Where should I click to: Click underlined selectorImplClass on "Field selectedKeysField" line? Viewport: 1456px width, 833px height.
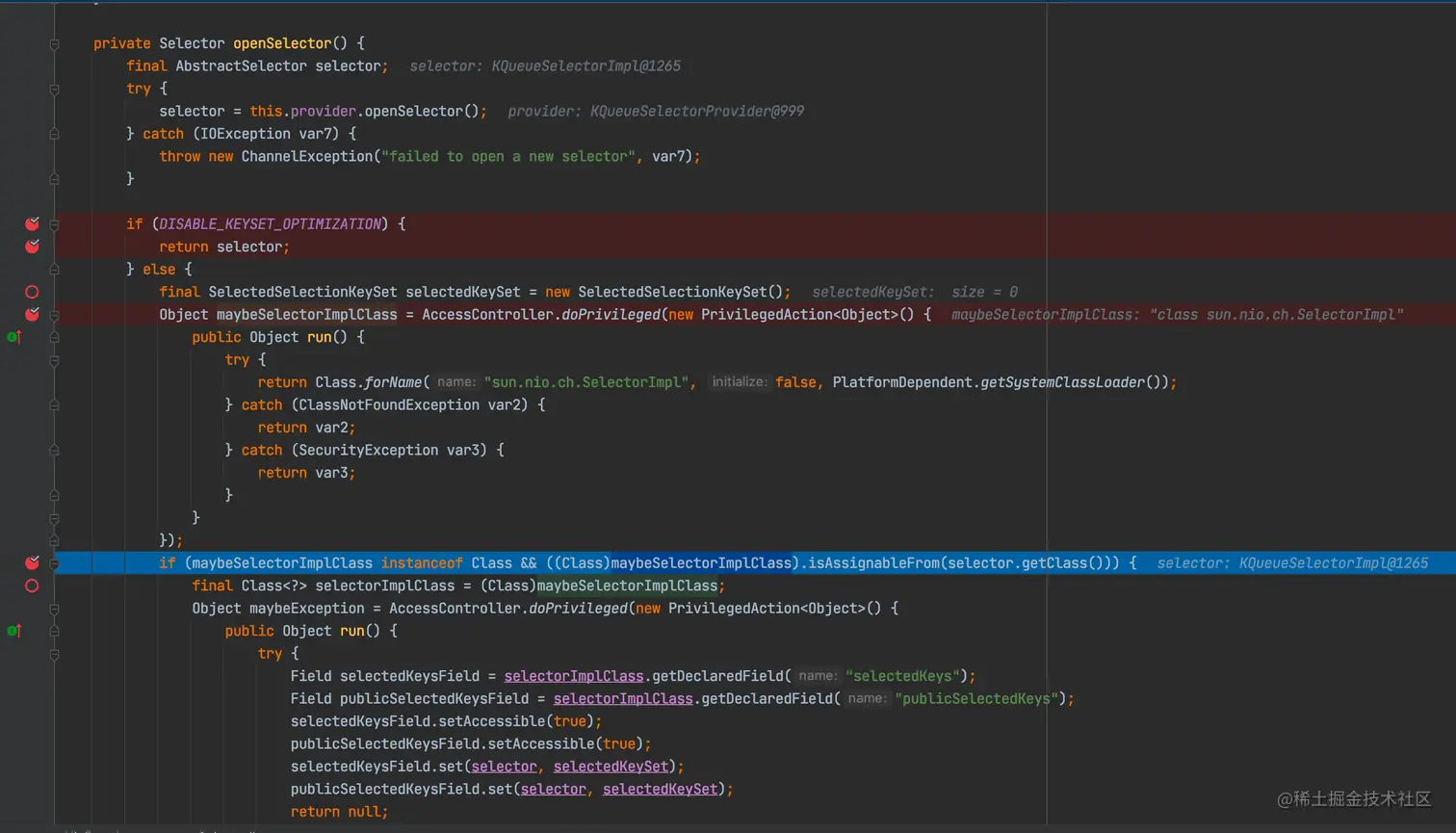pos(574,676)
